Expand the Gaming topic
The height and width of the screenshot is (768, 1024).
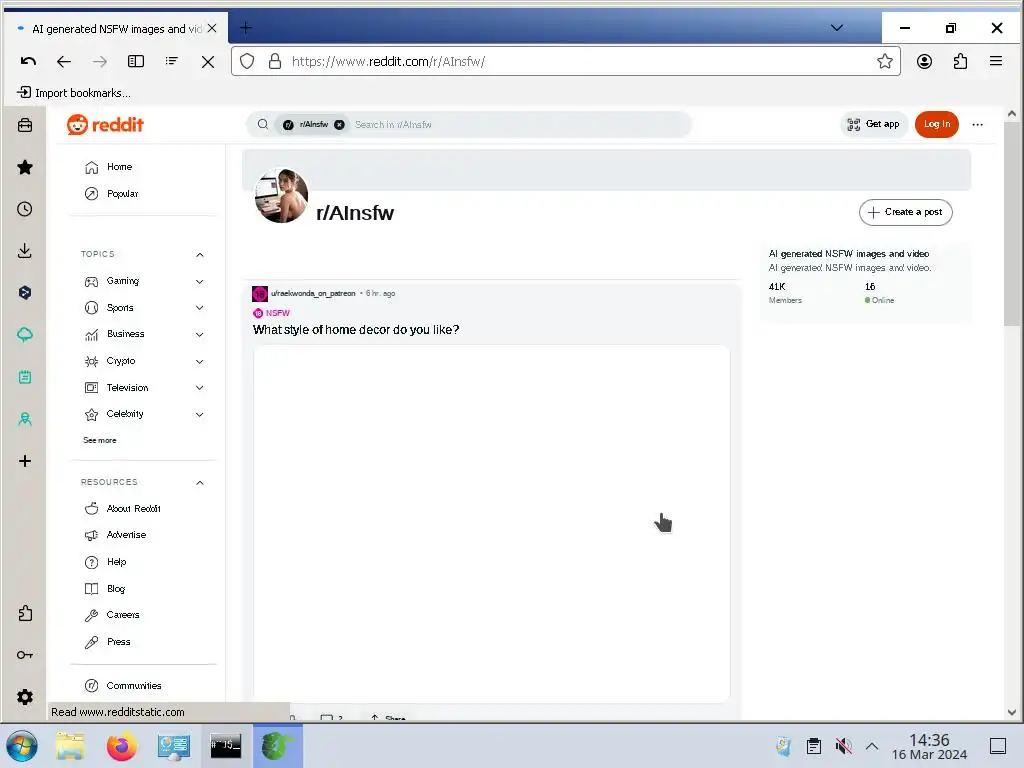(x=200, y=281)
